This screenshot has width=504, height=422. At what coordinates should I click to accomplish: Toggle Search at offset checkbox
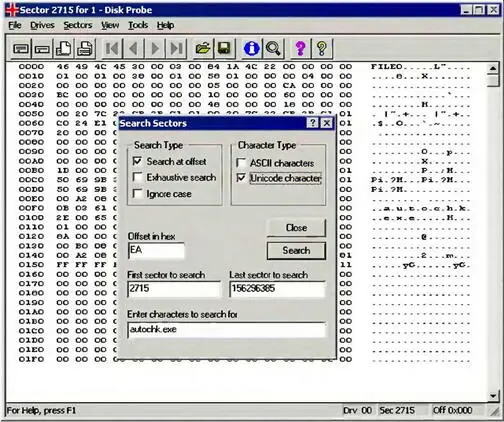[x=137, y=161]
